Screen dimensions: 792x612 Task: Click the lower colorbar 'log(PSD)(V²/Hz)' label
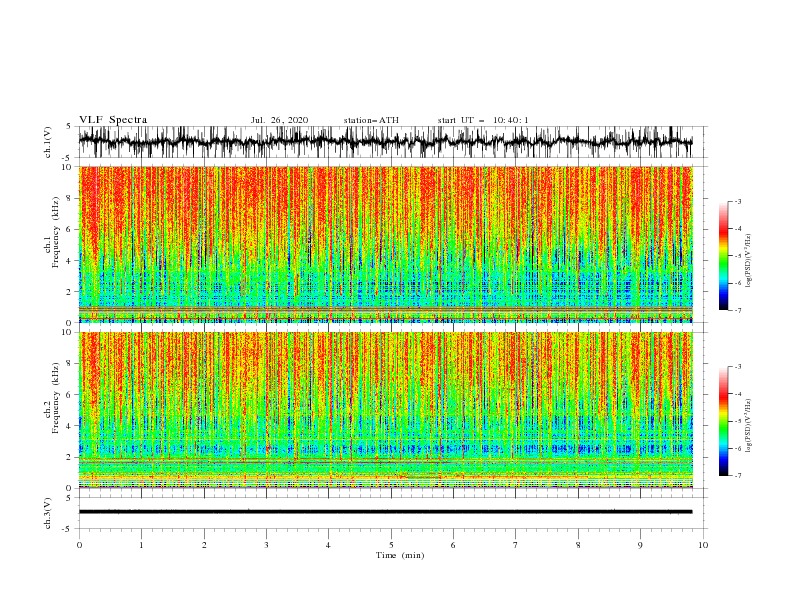tap(748, 425)
